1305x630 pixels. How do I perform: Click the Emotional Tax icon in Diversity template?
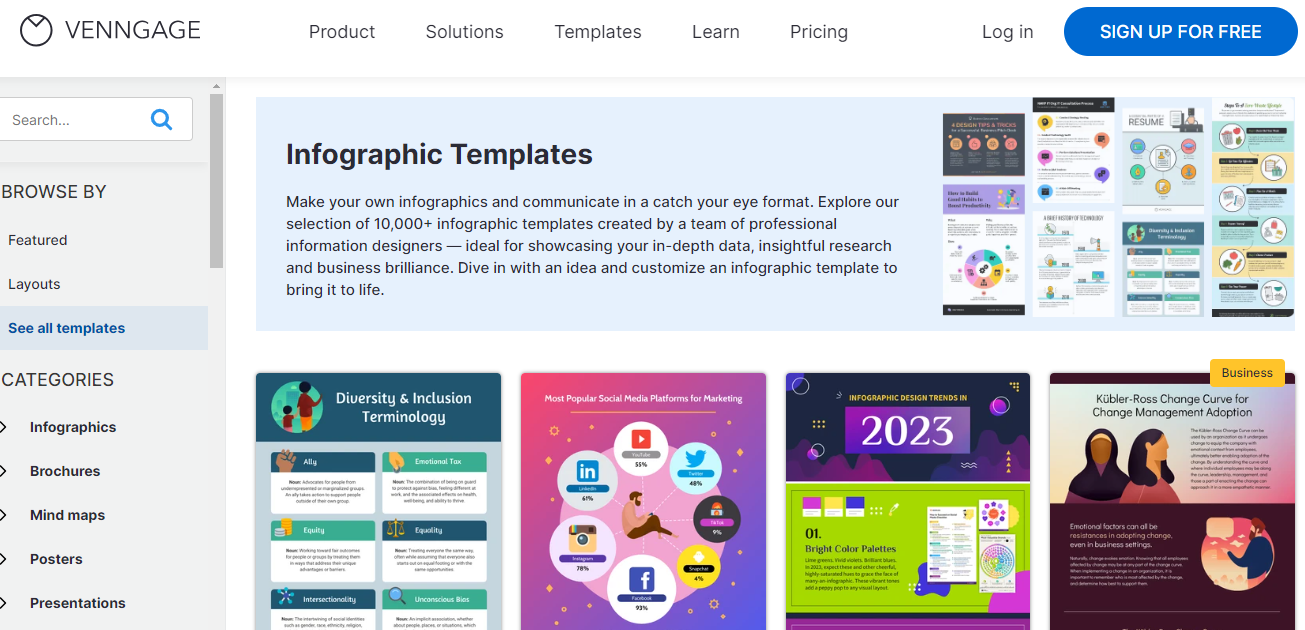(396, 461)
